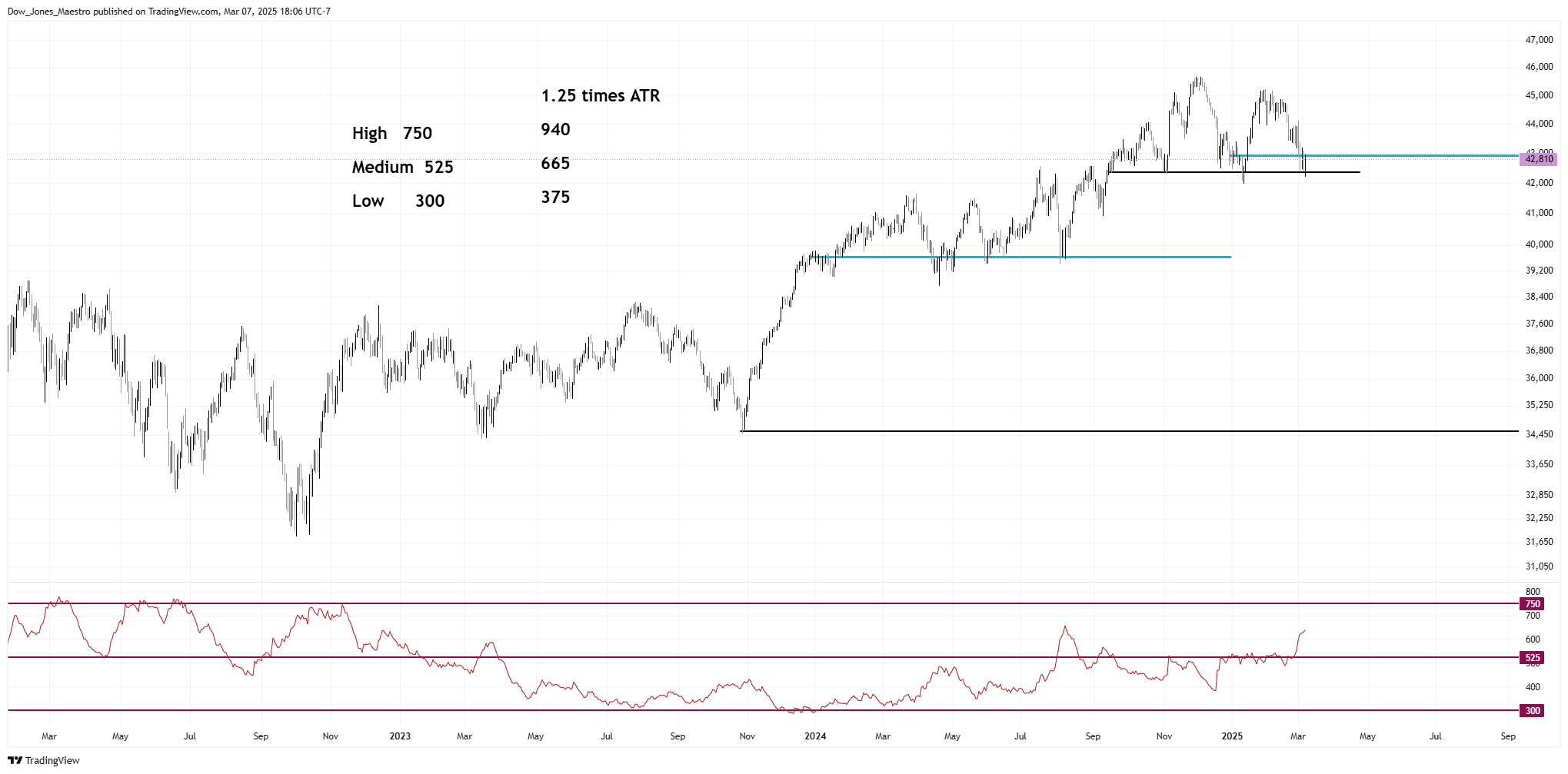Click the publisher caption 'Dow_Jones_Maestro published on TradingView.com'
Viewport: 1568px width, 774px height.
(x=113, y=12)
